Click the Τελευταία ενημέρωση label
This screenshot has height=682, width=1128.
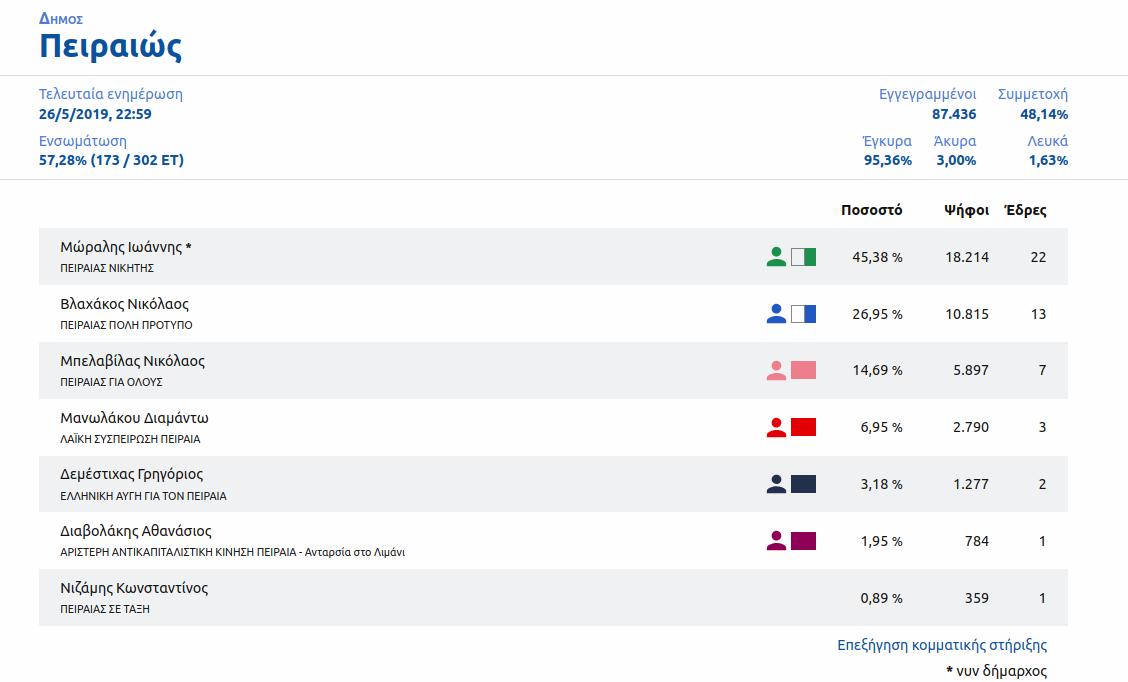pos(111,94)
